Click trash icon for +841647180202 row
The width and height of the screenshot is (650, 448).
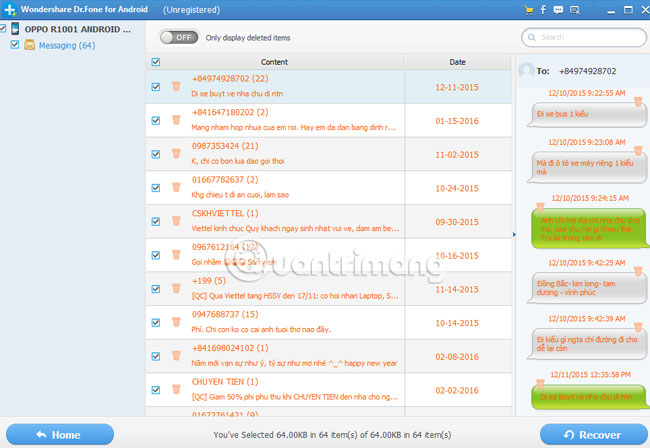click(x=176, y=120)
